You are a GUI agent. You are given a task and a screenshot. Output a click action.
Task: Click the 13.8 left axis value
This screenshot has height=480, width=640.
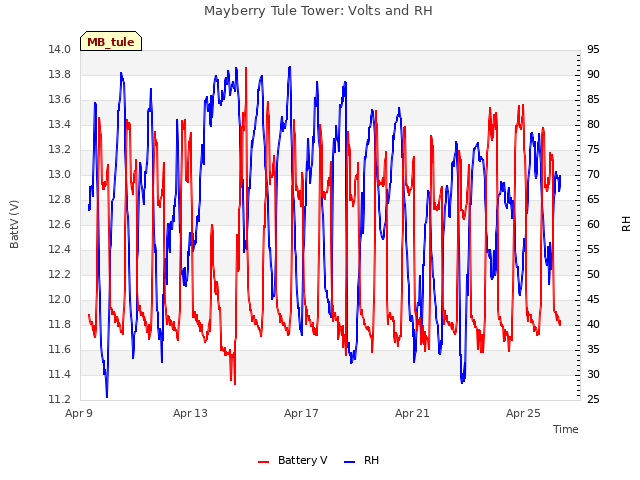tap(60, 75)
